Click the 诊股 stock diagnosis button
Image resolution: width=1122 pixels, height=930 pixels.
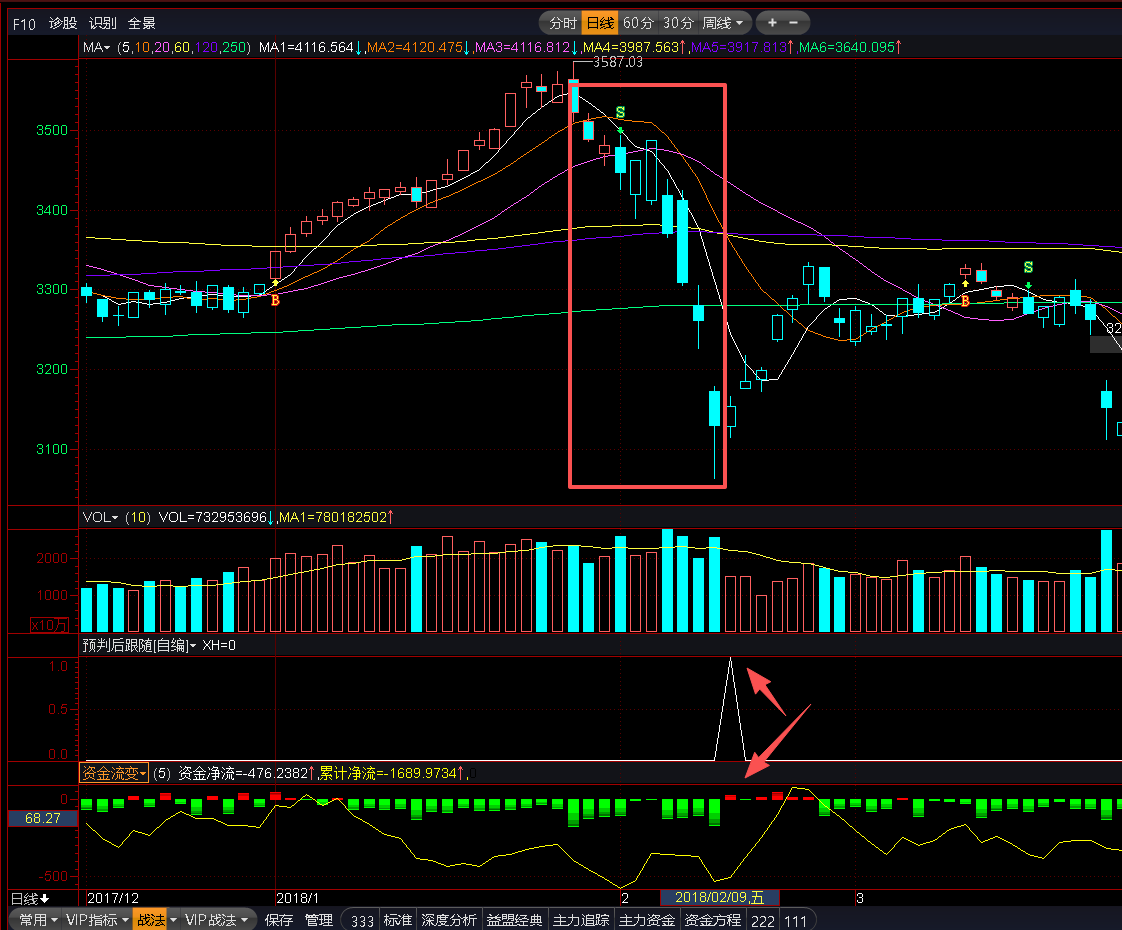click(x=63, y=23)
